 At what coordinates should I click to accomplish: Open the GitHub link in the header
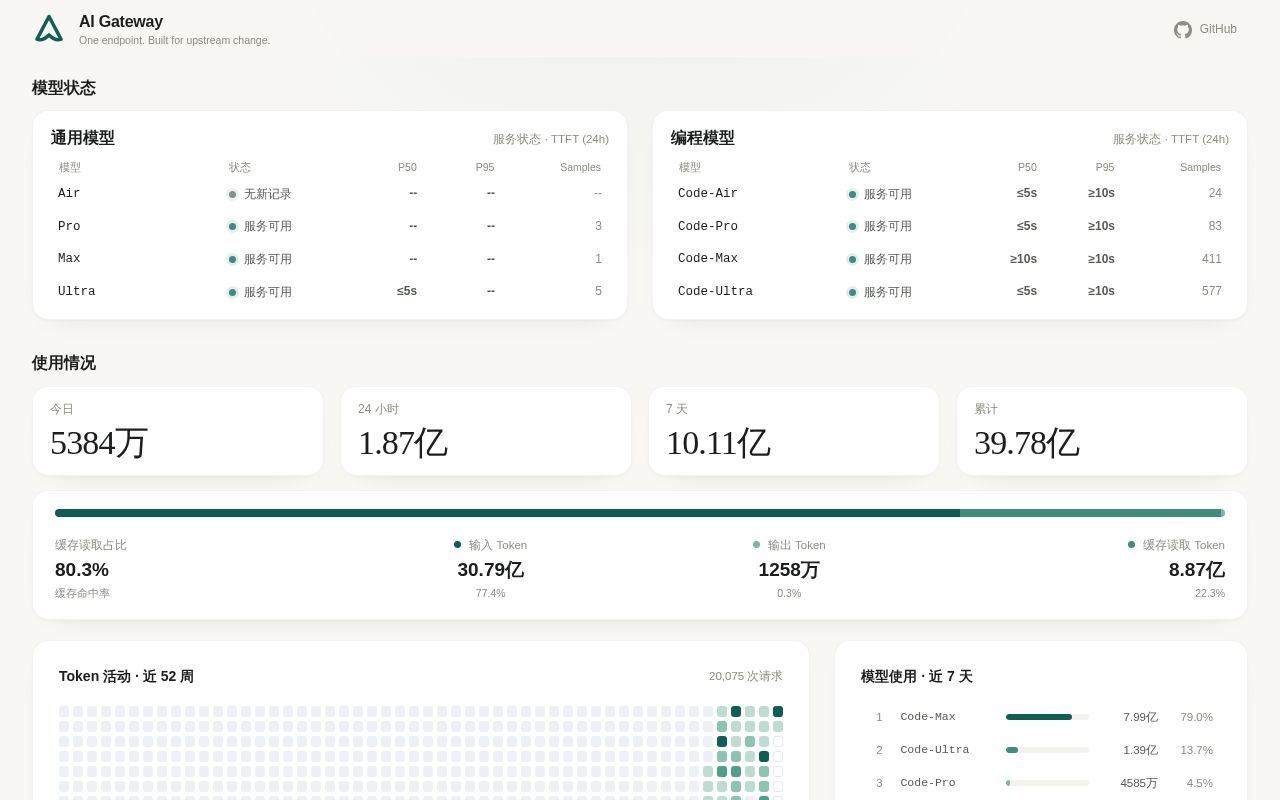pos(1205,29)
